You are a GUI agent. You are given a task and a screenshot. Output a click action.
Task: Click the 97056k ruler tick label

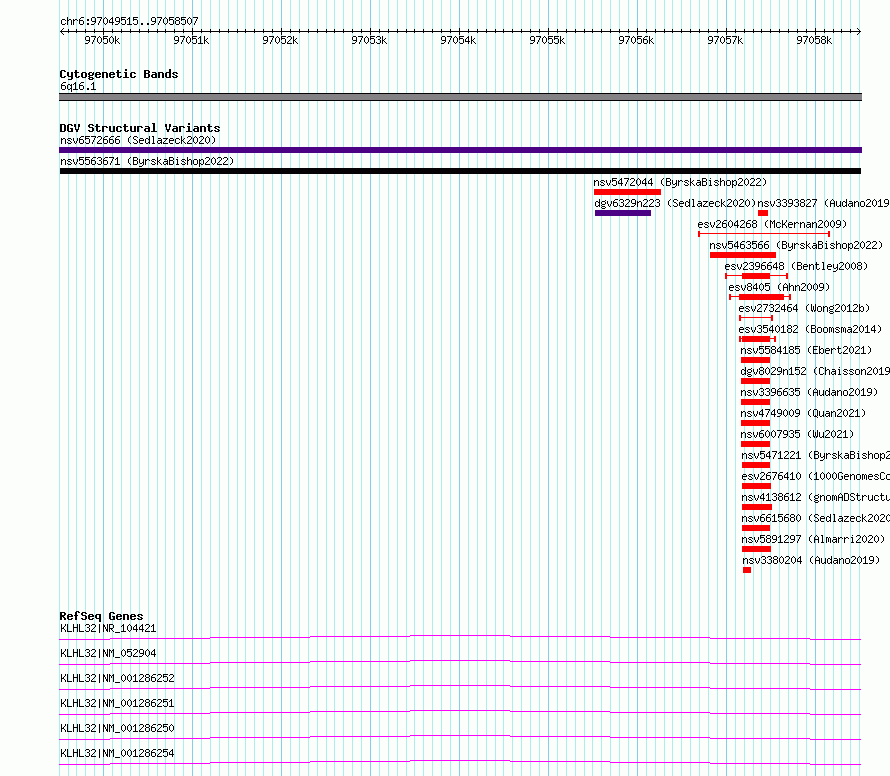point(636,40)
